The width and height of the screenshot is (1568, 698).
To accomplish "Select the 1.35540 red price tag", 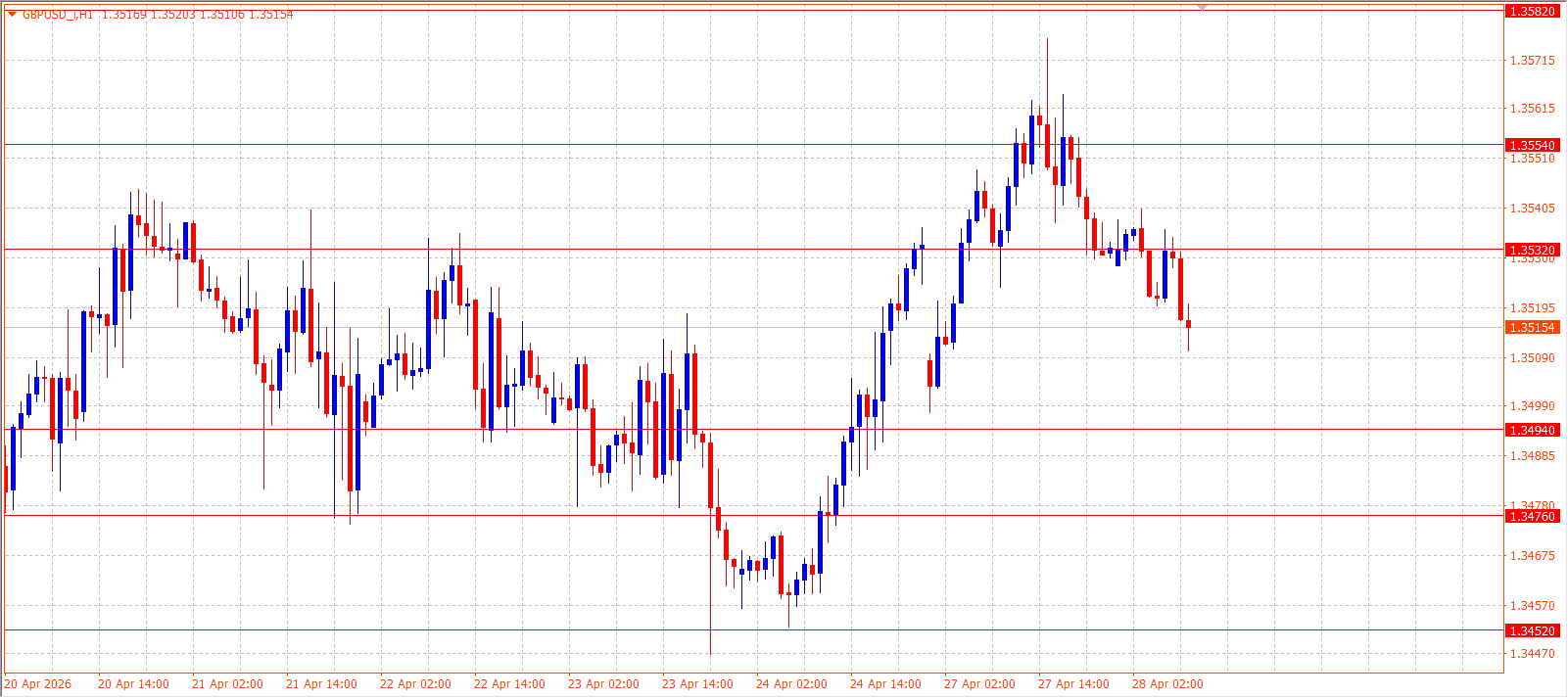I will 1532,145.
